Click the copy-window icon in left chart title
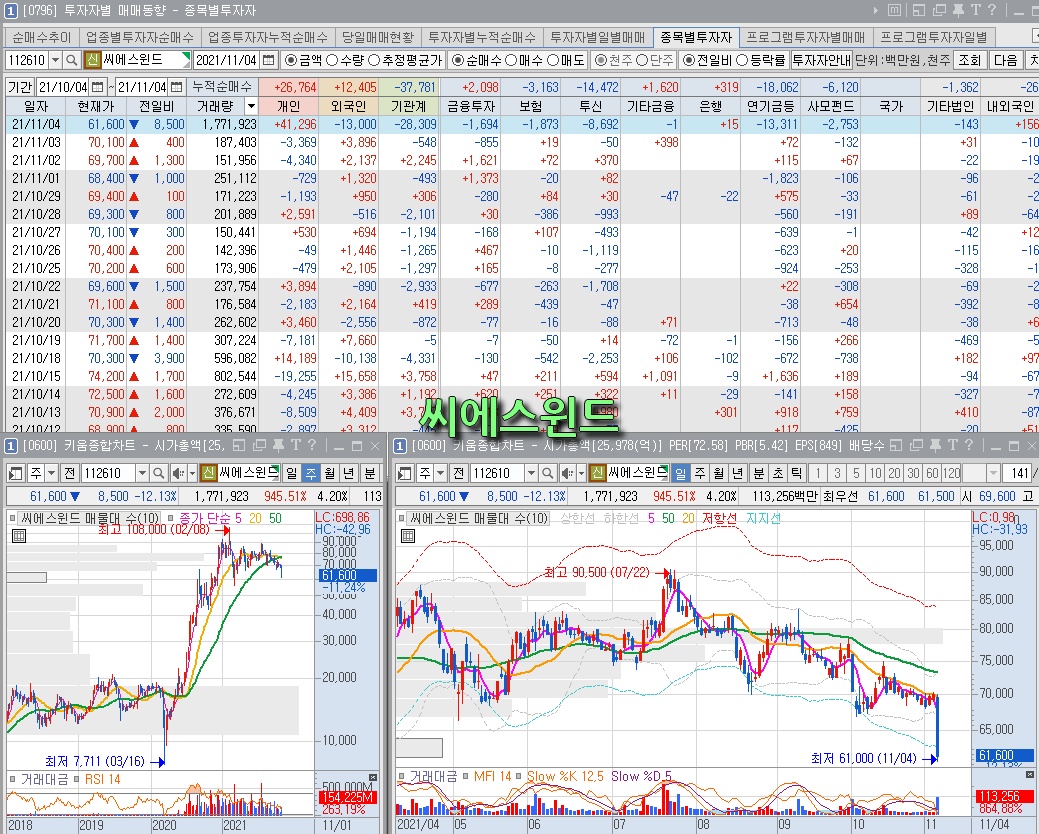This screenshot has height=834, width=1039. 260,445
